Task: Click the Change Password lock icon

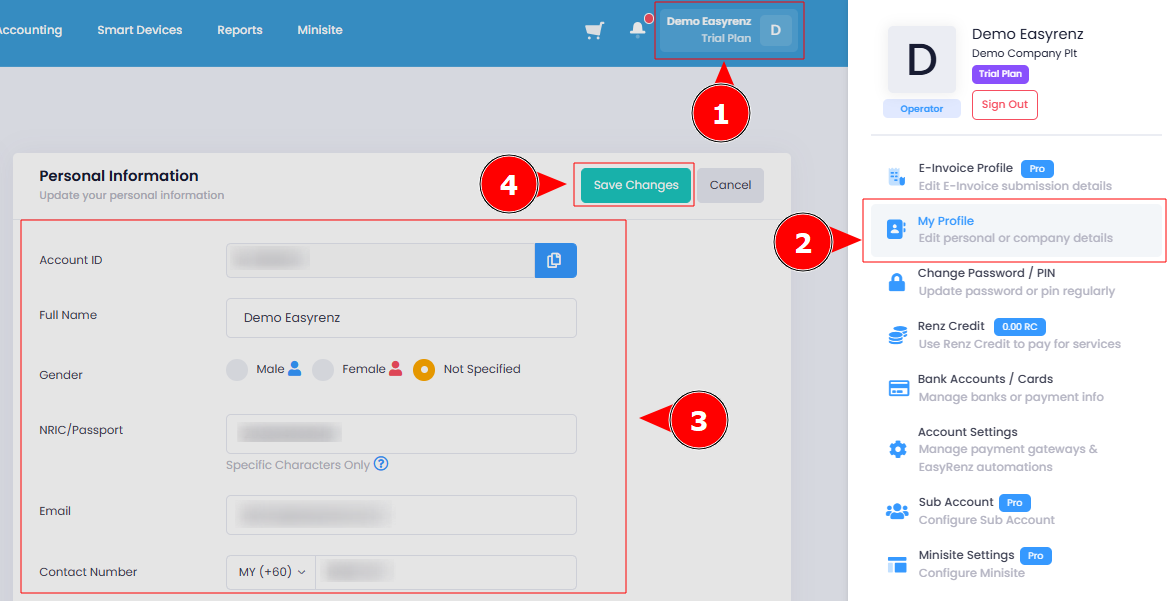Action: click(x=897, y=282)
